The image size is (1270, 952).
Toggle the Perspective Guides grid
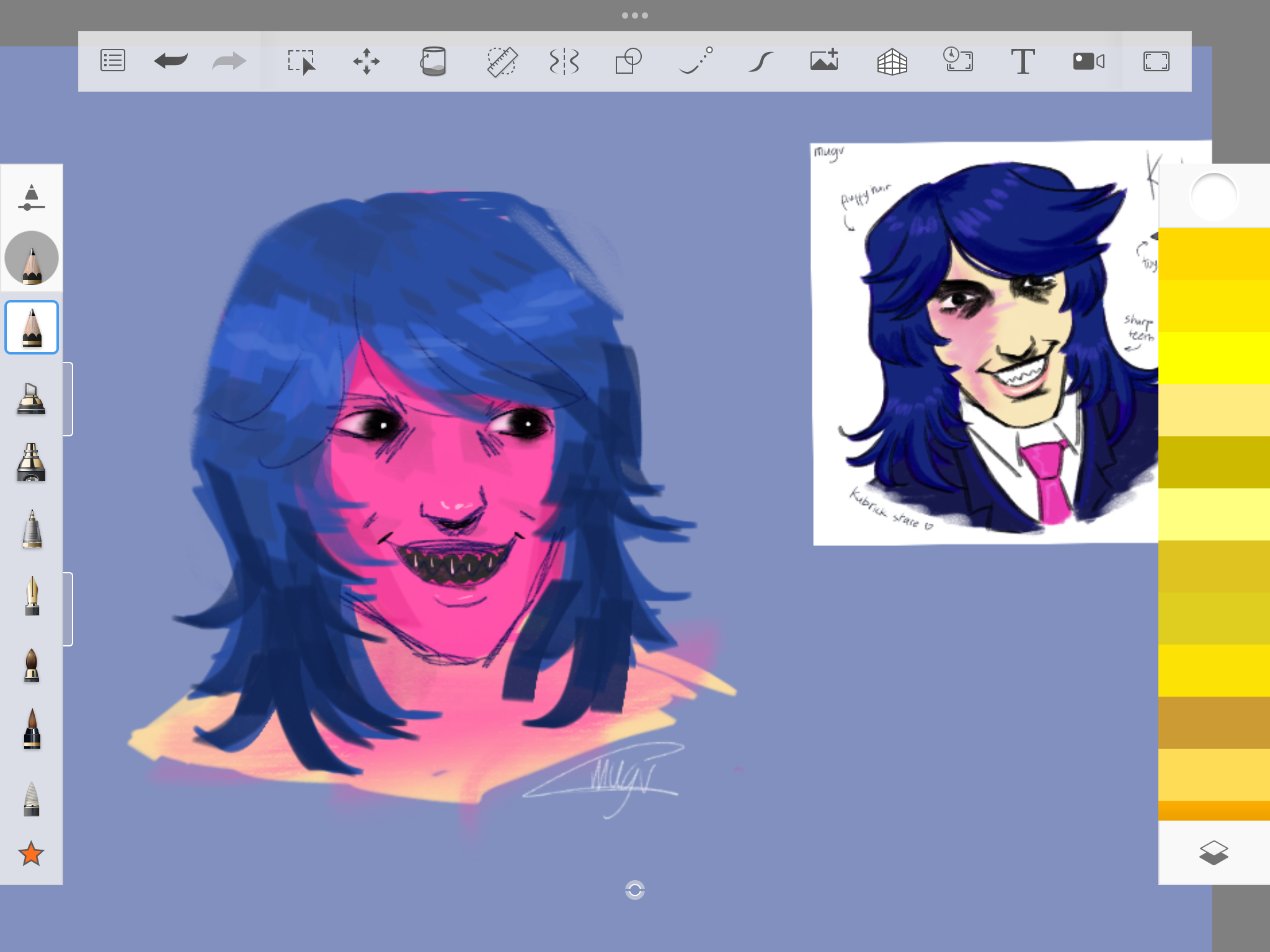pyautogui.click(x=892, y=61)
